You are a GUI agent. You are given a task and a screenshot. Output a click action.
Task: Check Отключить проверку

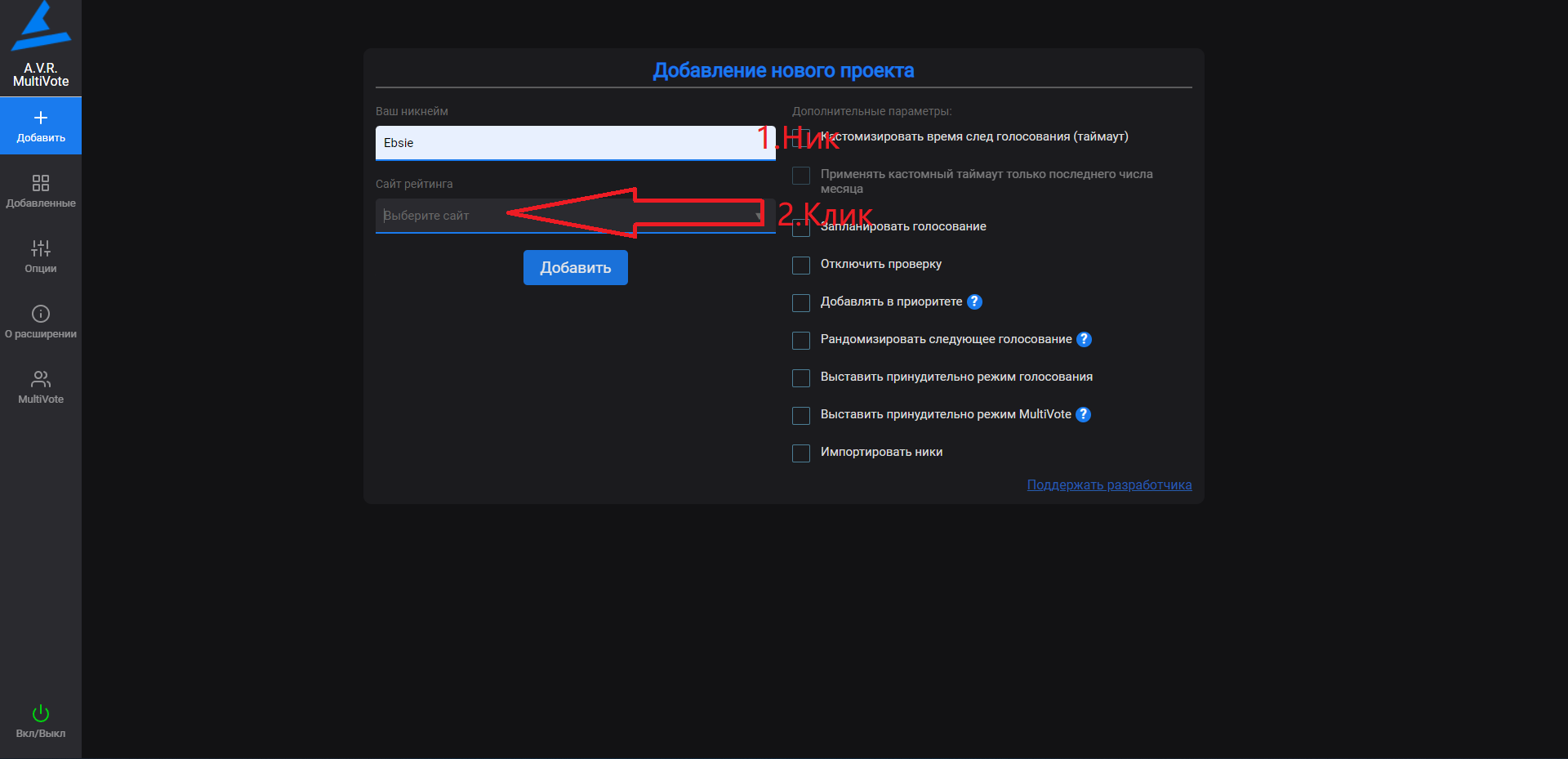pyautogui.click(x=801, y=266)
